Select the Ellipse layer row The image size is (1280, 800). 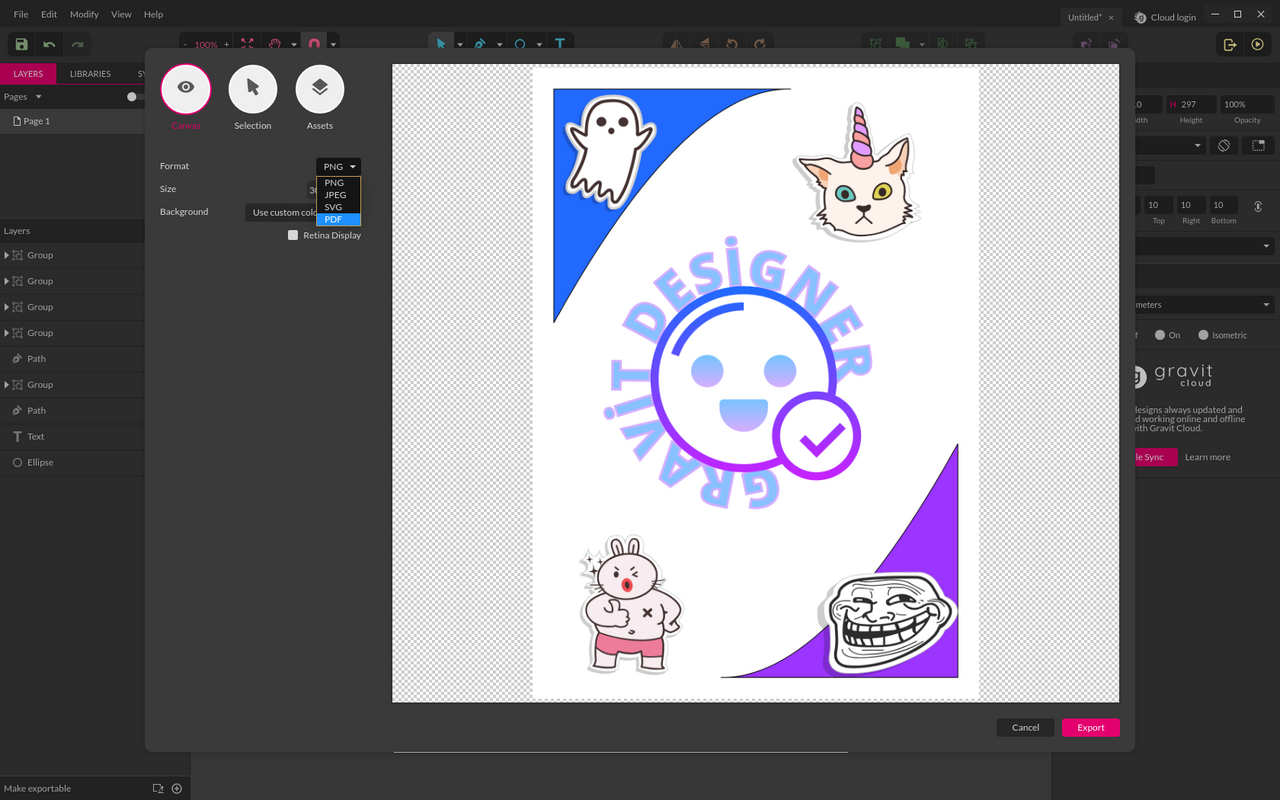point(72,463)
